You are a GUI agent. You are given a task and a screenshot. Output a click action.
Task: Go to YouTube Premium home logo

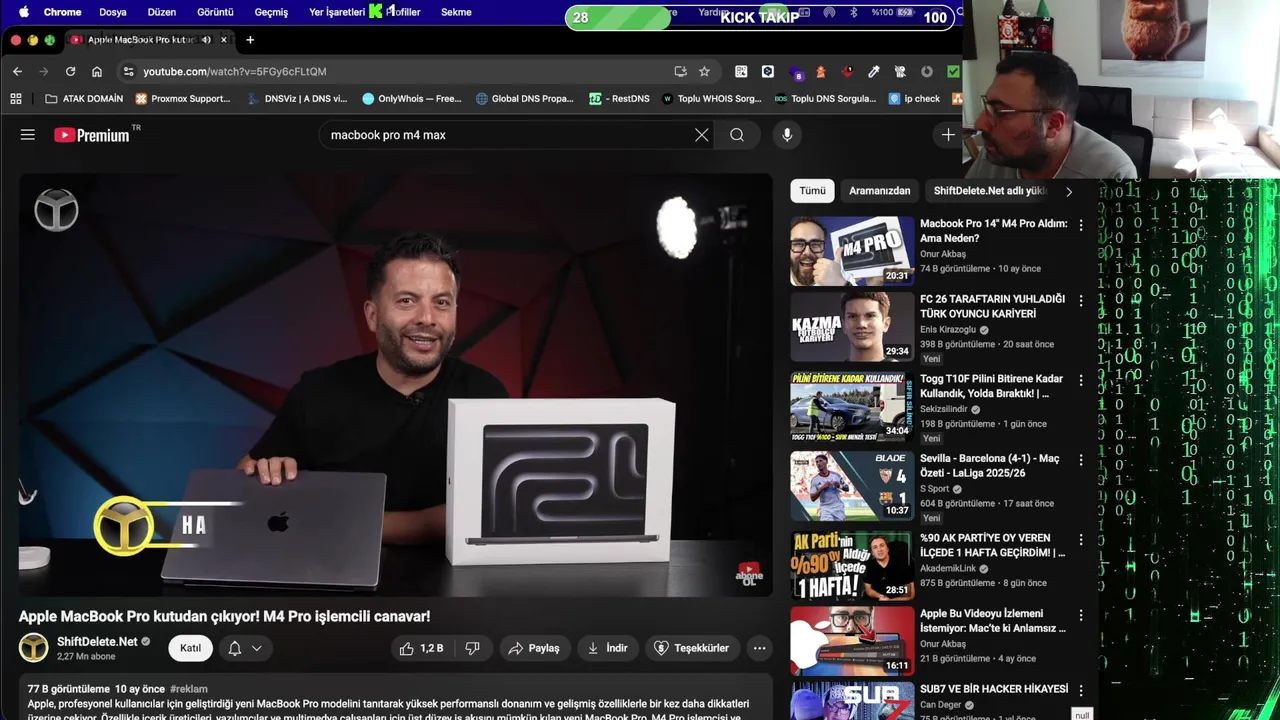[x=92, y=135]
